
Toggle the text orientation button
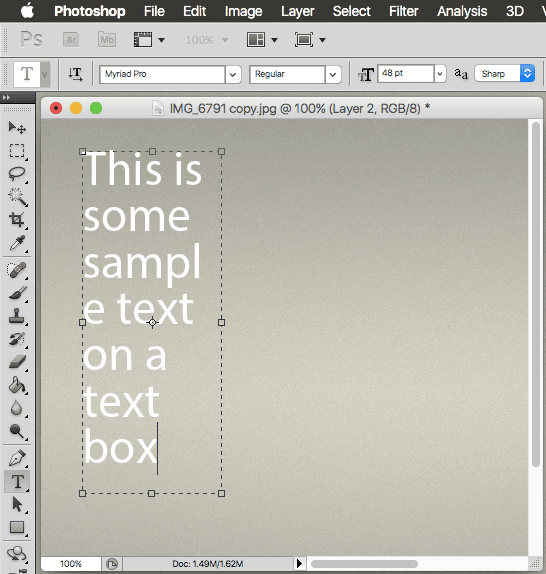click(x=75, y=74)
